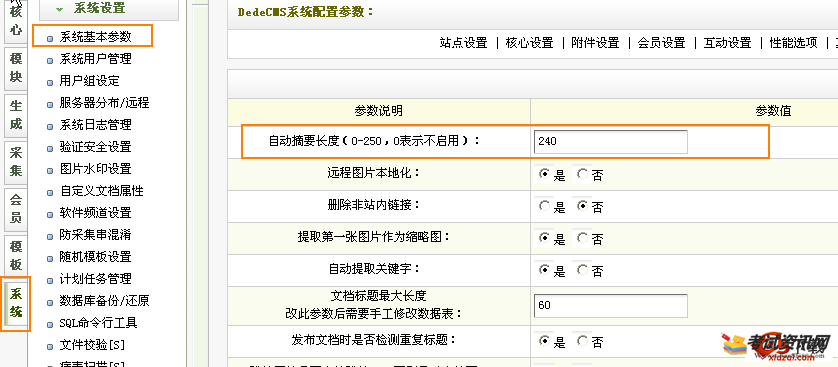Select 否 for 远程图片本地化

(583, 174)
